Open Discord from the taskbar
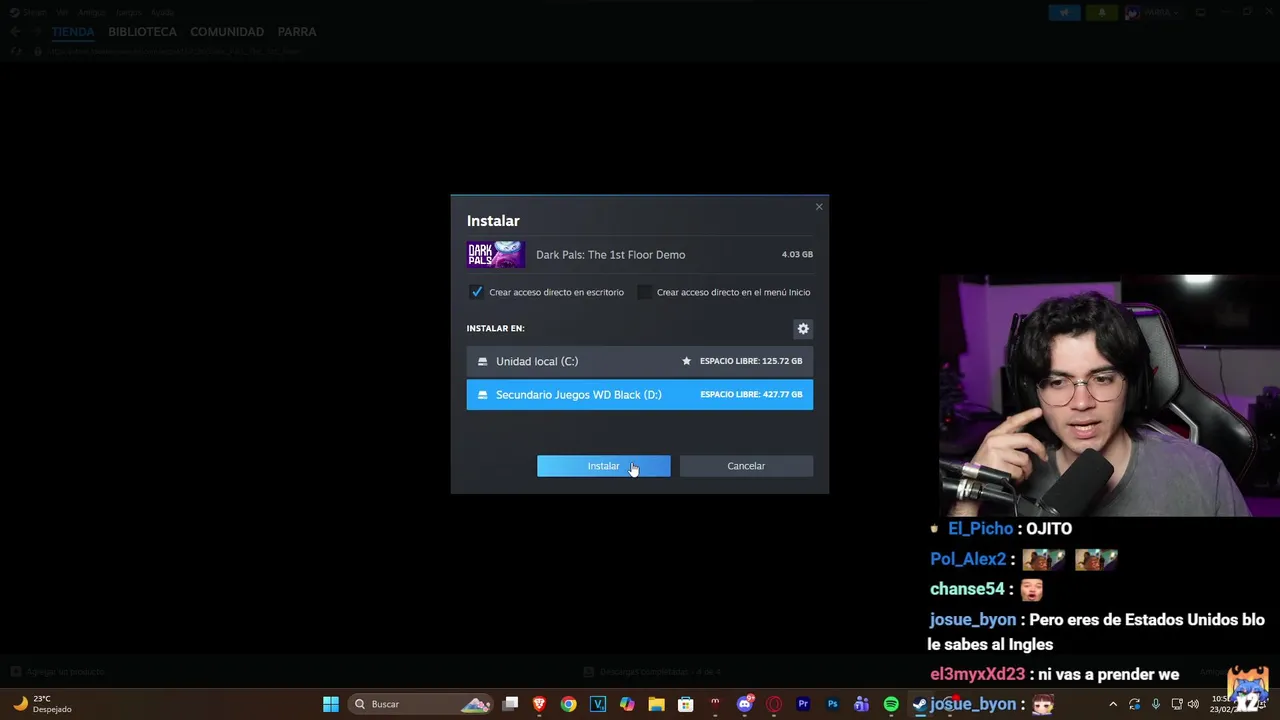The width and height of the screenshot is (1280, 720). click(744, 704)
